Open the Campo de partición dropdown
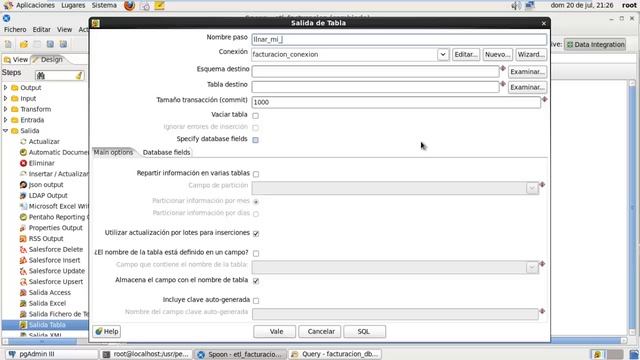 [532, 188]
